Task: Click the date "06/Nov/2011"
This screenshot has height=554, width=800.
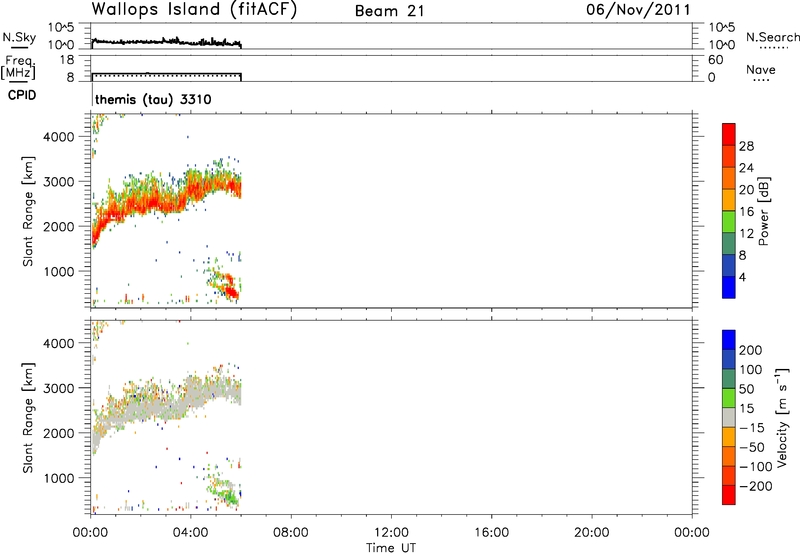Action: 638,10
